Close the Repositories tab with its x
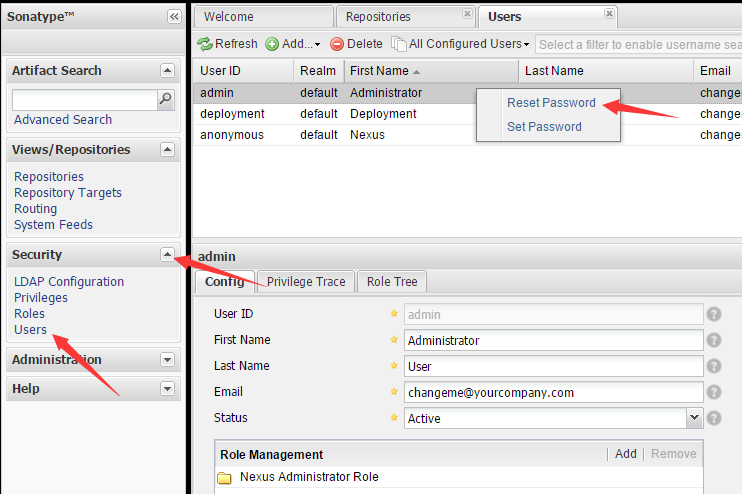This screenshot has width=742, height=494. [x=467, y=13]
